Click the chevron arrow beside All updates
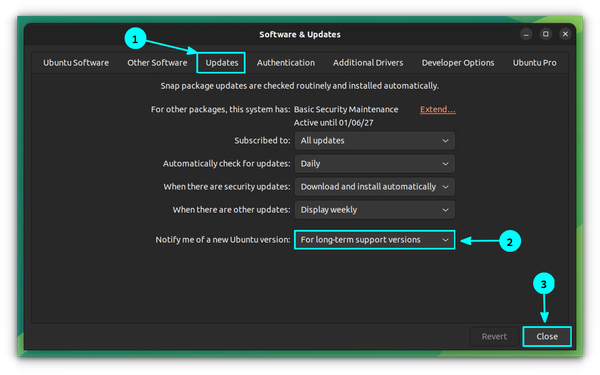 [445, 141]
